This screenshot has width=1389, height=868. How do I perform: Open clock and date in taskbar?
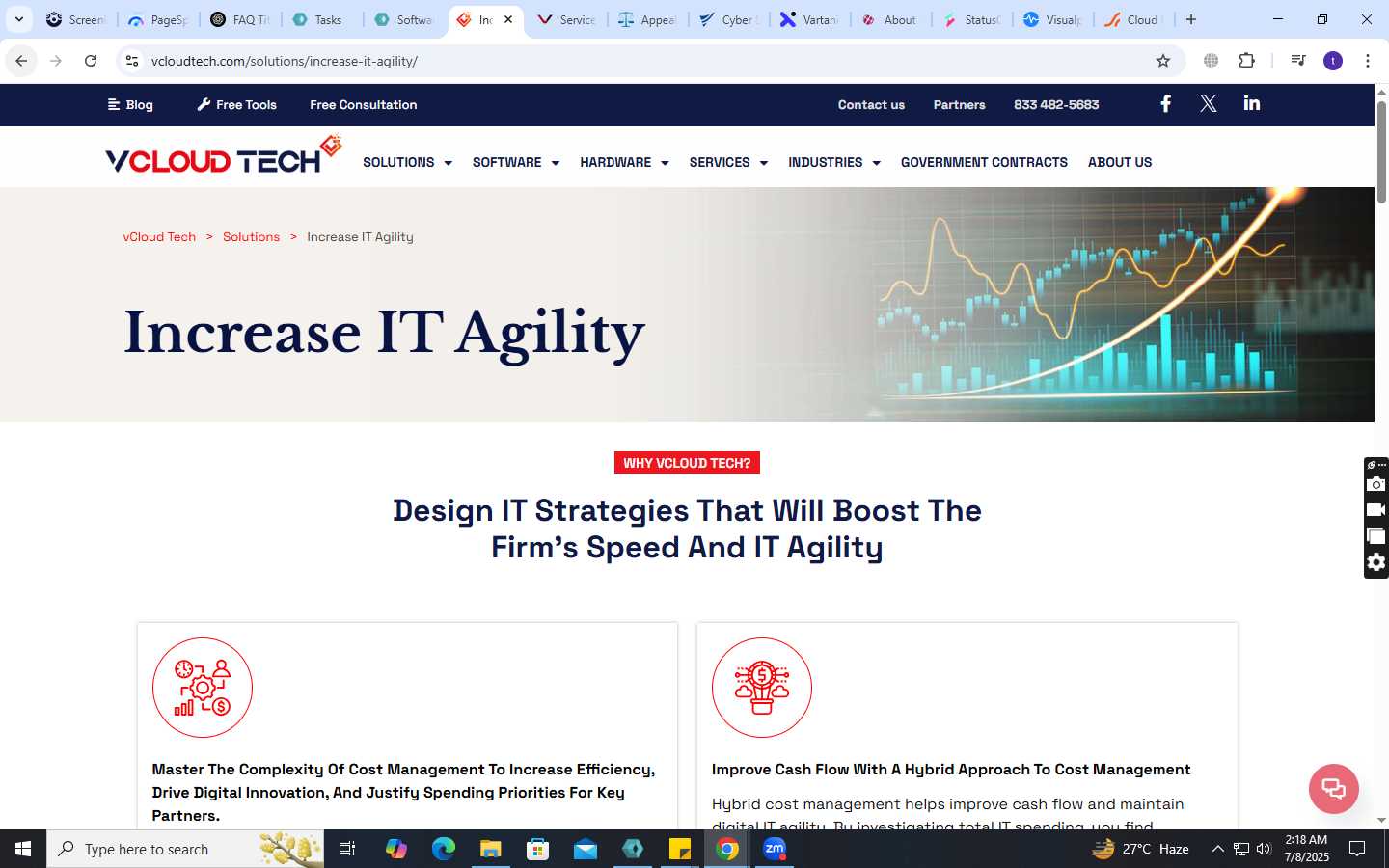point(1306,849)
